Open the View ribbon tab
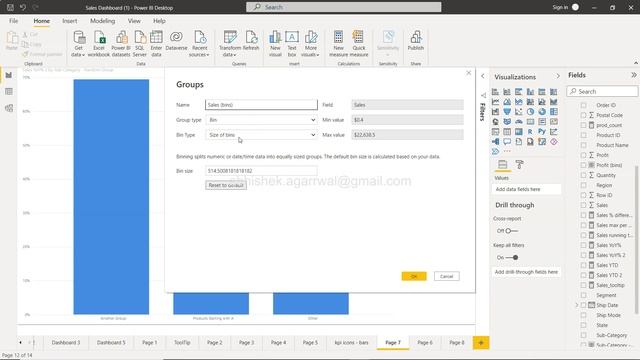This screenshot has height=360, width=640. pos(134,21)
